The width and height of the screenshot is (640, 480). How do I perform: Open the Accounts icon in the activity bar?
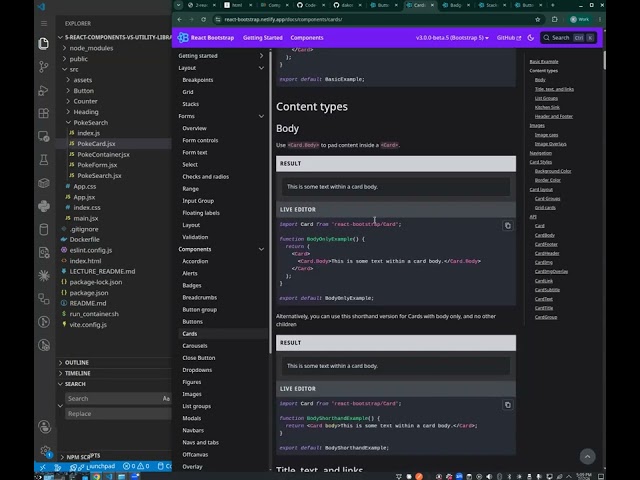click(x=44, y=427)
